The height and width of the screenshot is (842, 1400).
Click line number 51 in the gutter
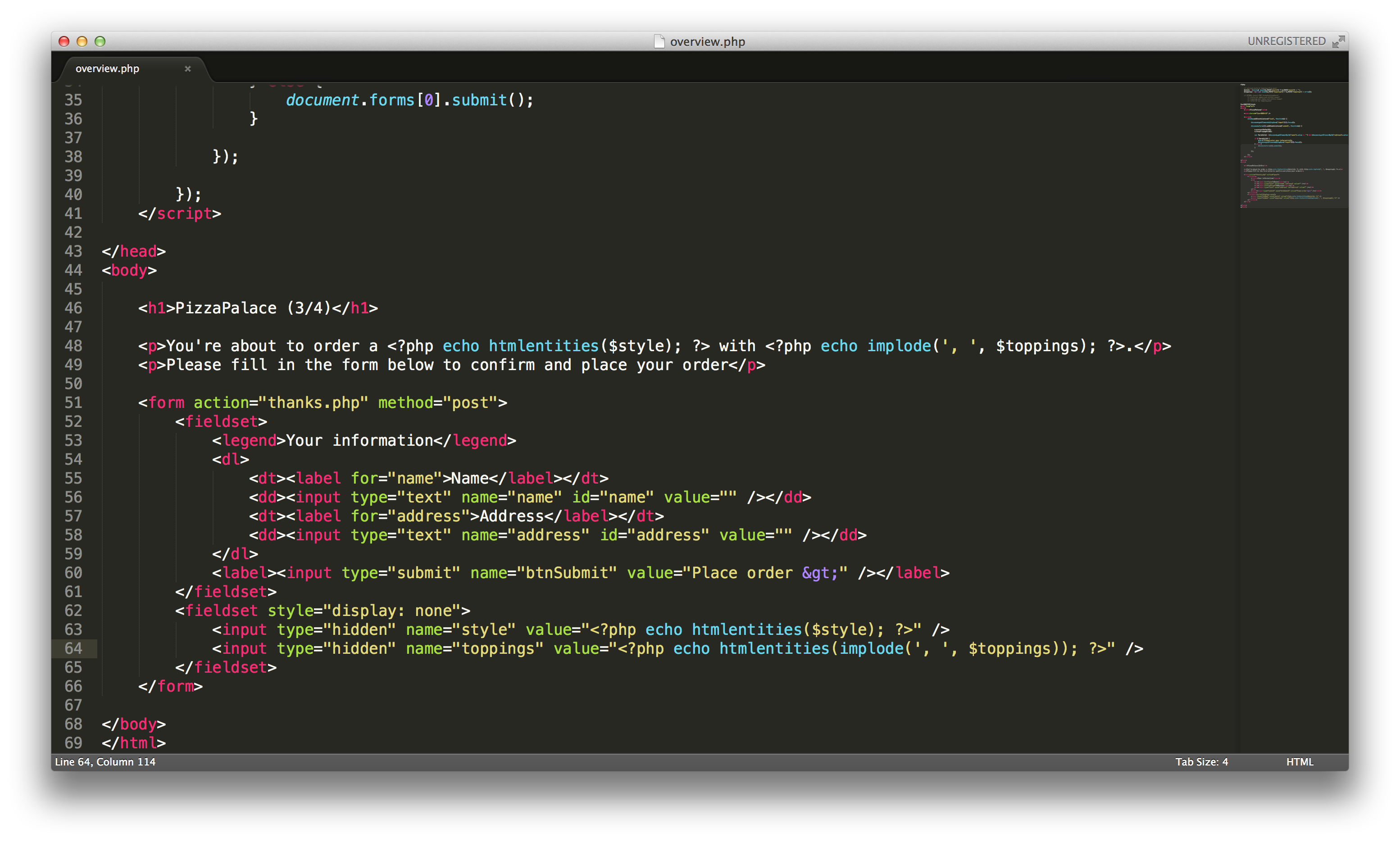(x=73, y=402)
